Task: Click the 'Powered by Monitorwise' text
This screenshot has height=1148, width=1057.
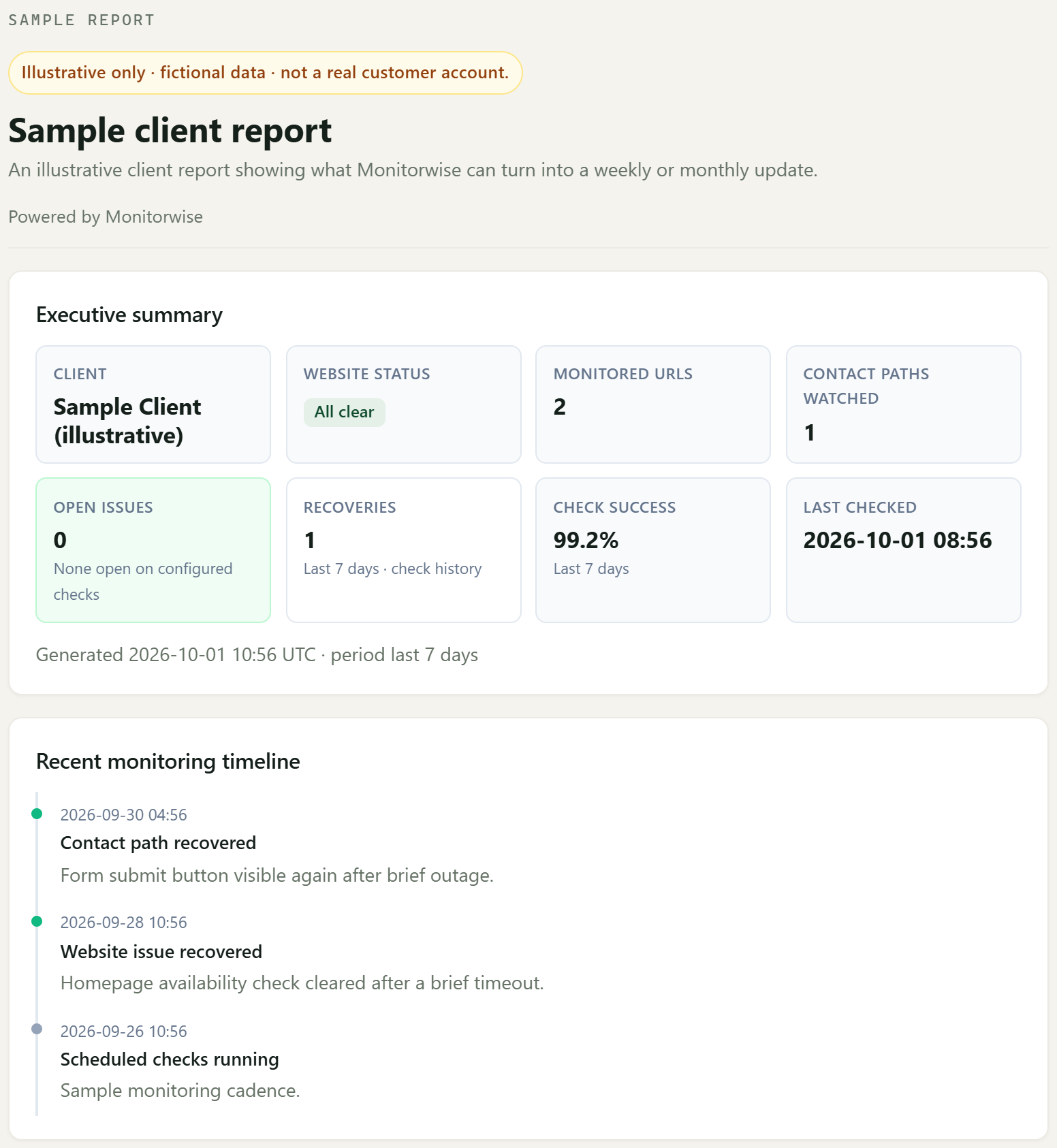Action: pos(106,217)
